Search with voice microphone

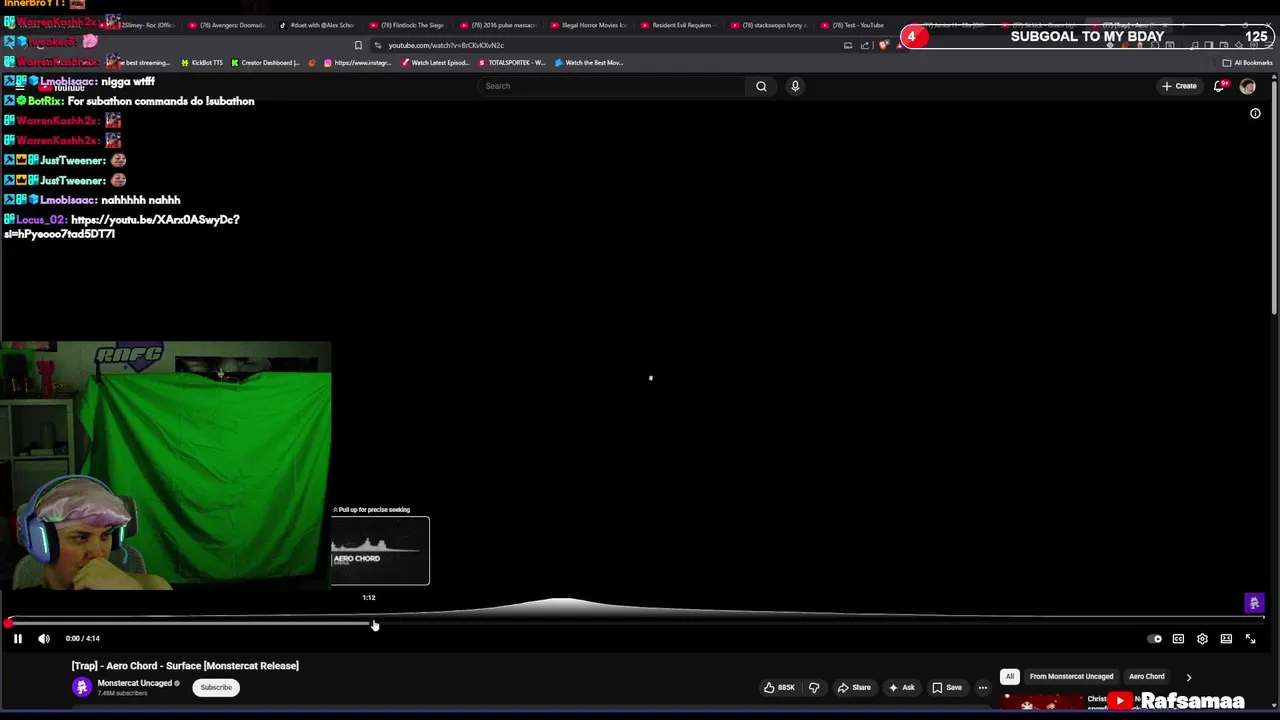(x=795, y=86)
